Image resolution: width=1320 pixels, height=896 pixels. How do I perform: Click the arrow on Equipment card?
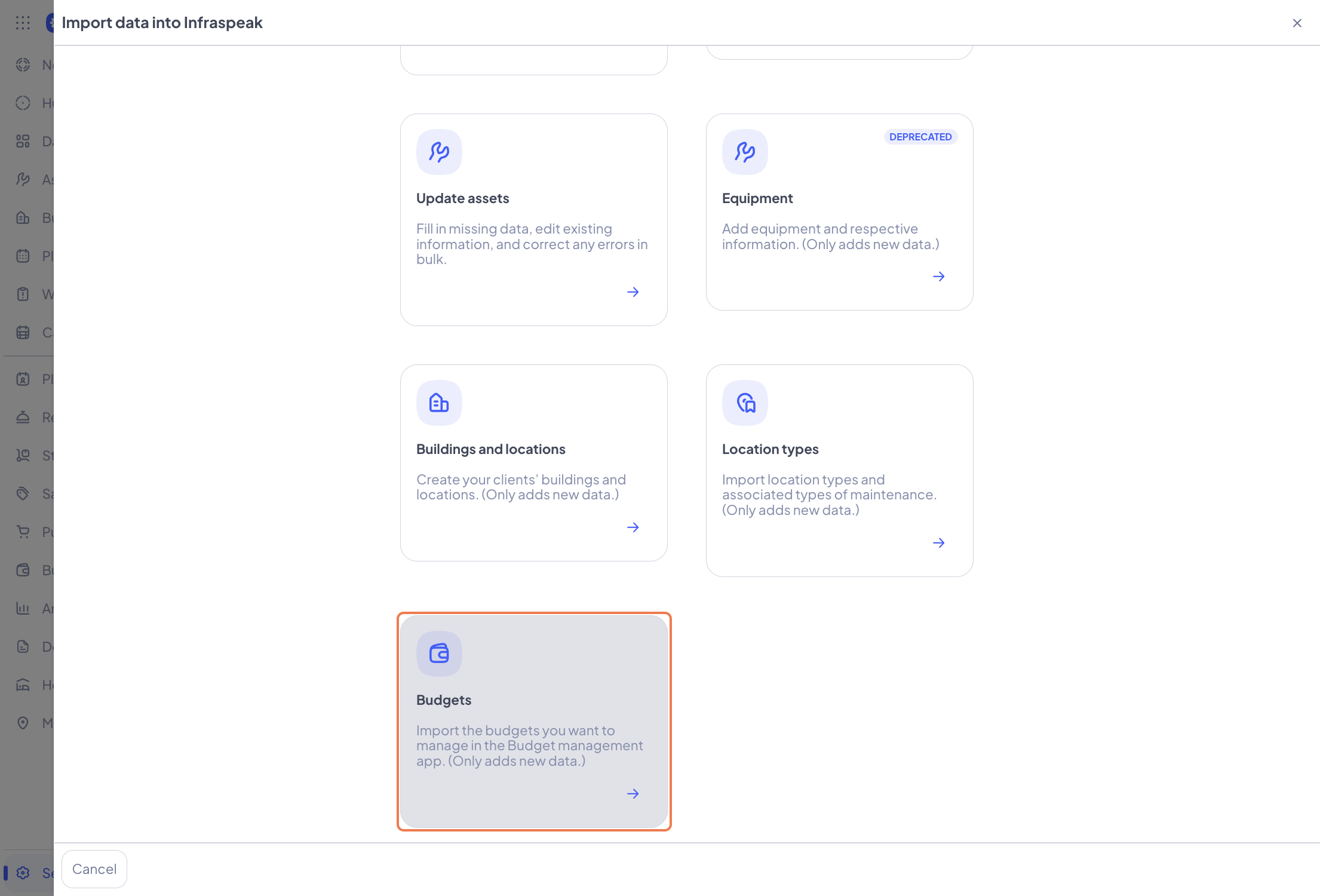click(939, 277)
